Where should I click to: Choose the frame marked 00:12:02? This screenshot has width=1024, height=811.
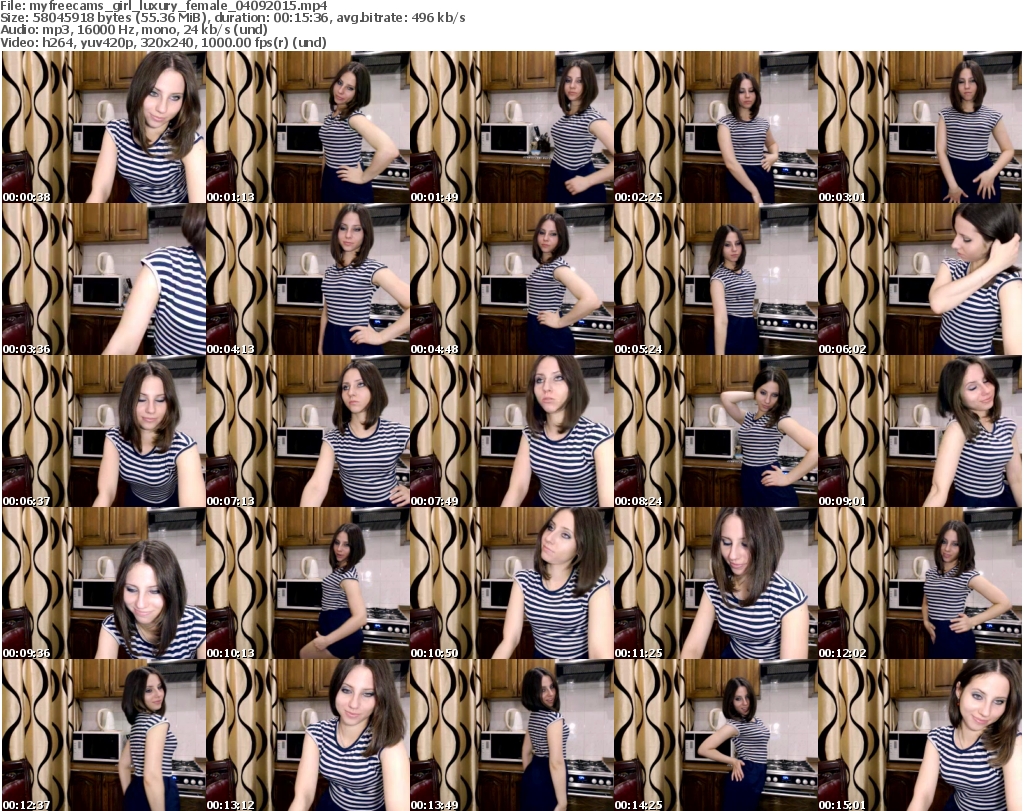[x=920, y=583]
